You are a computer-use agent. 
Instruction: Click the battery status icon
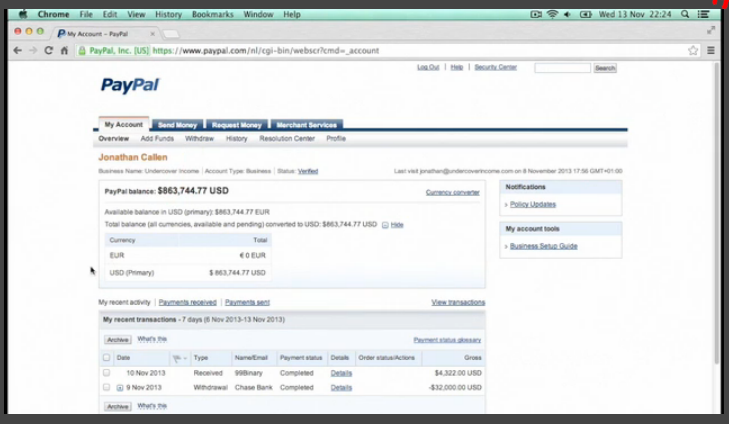click(585, 14)
